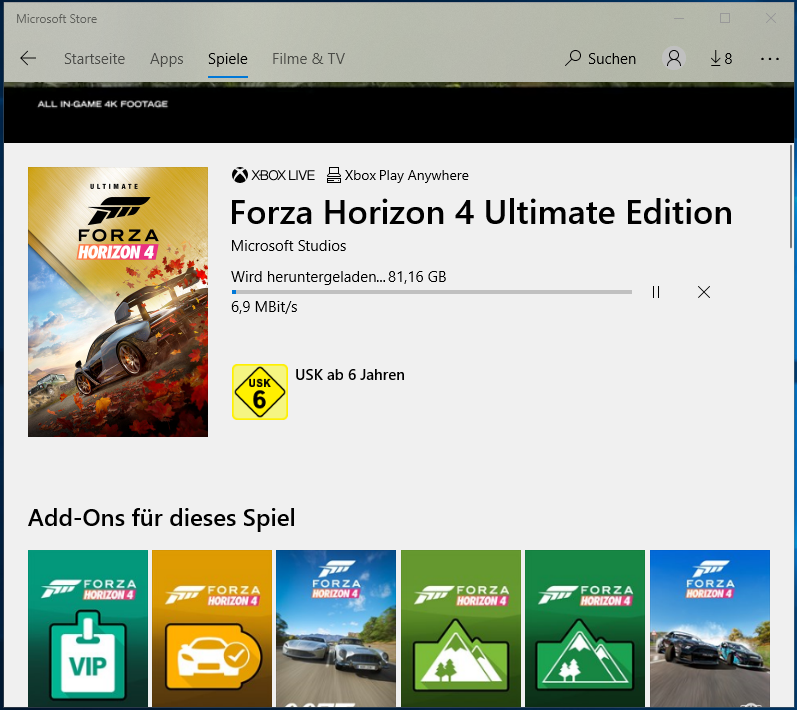This screenshot has height=710, width=797.
Task: Open the Startseite tab
Action: [95, 59]
